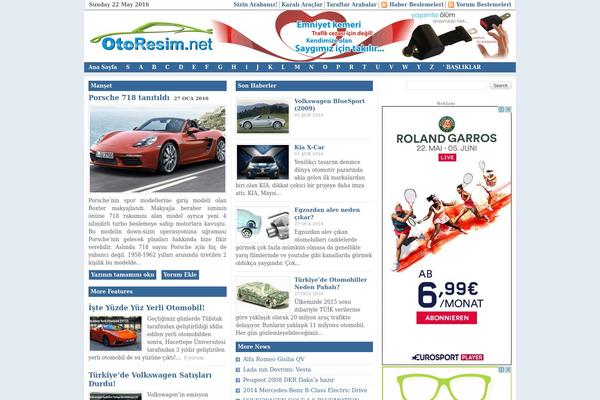
Task: Select letter S in the alphabet navigation
Action: coord(128,67)
